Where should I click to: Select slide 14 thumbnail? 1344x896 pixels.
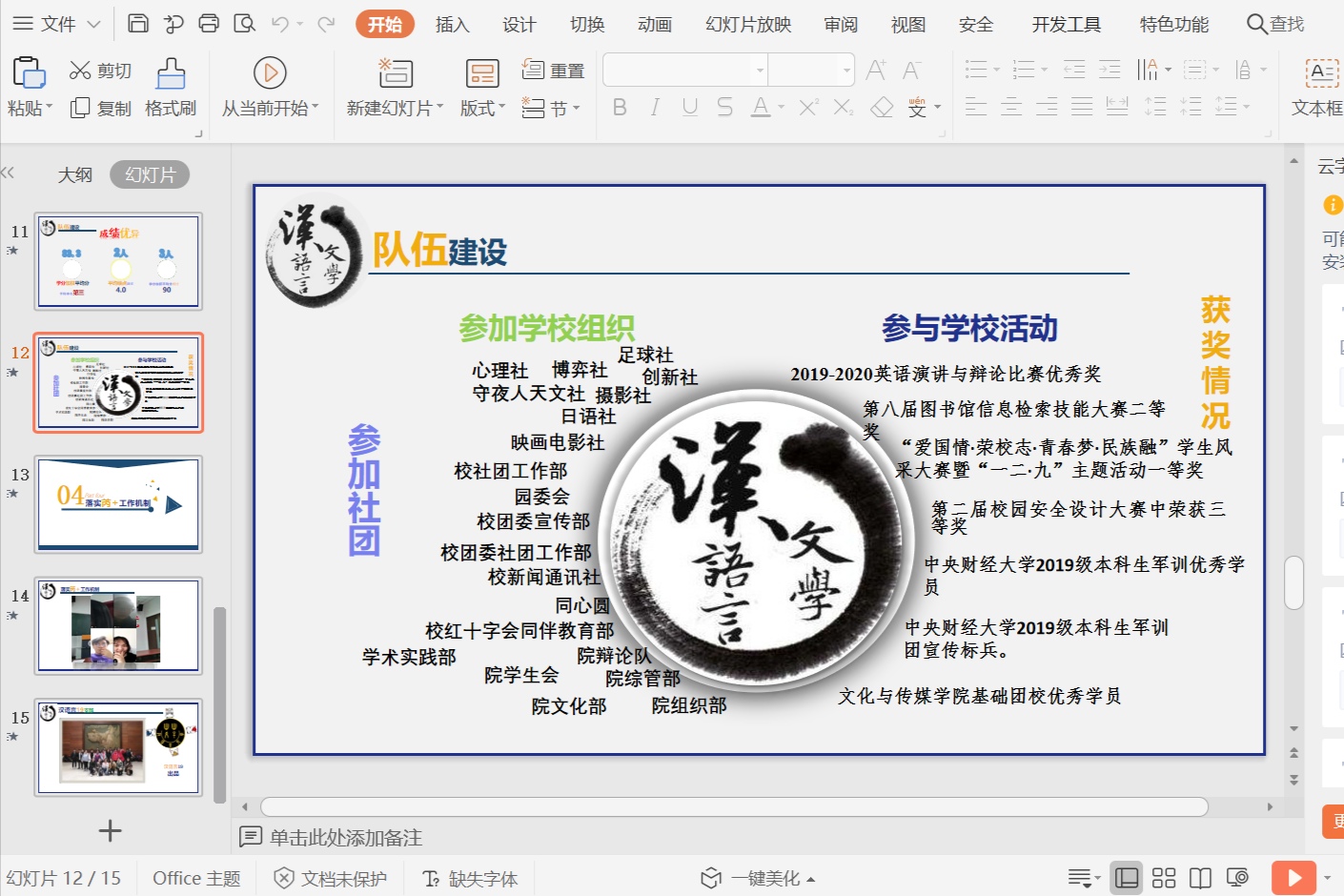coord(118,625)
